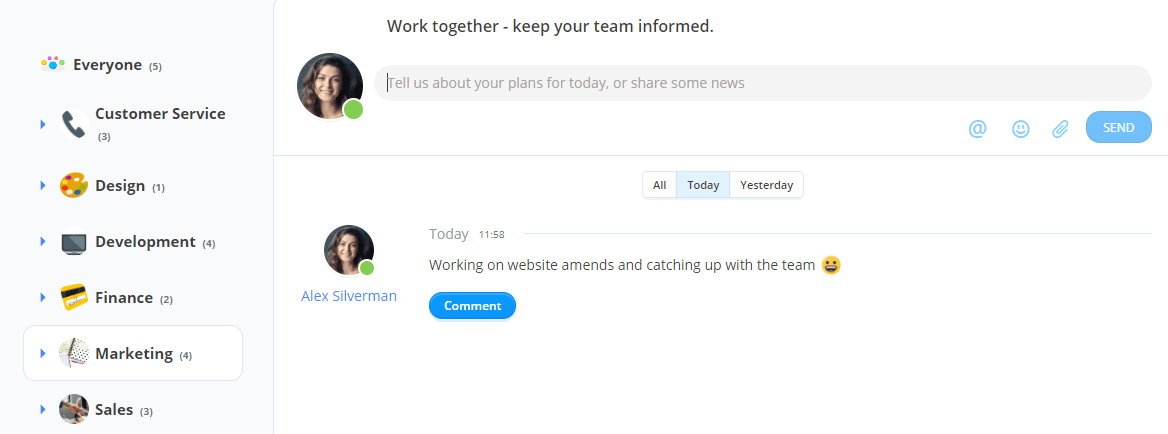Viewport: 1168px width, 434px height.
Task: Click the Design palette icon
Action: 74,185
